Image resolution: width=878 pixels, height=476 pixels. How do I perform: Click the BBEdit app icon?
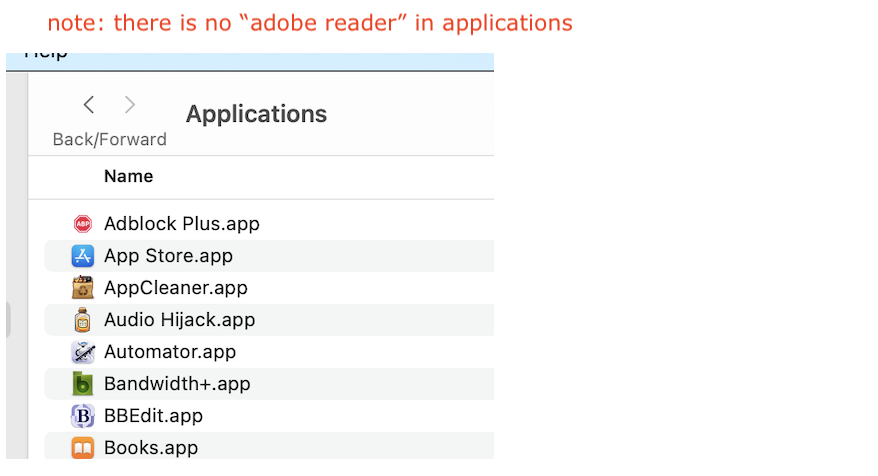(83, 416)
